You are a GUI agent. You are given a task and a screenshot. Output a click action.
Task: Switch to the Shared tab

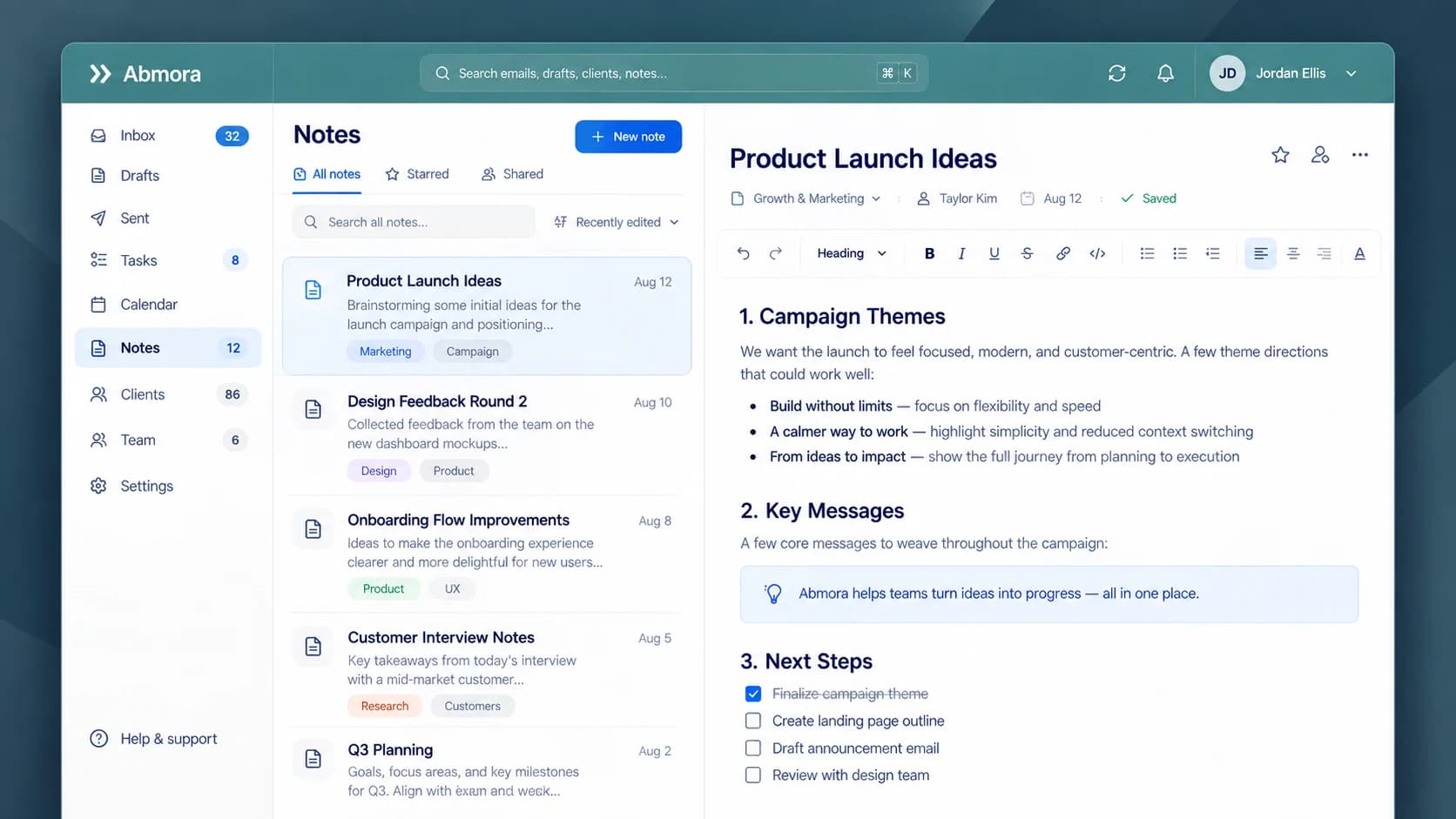coord(512,174)
